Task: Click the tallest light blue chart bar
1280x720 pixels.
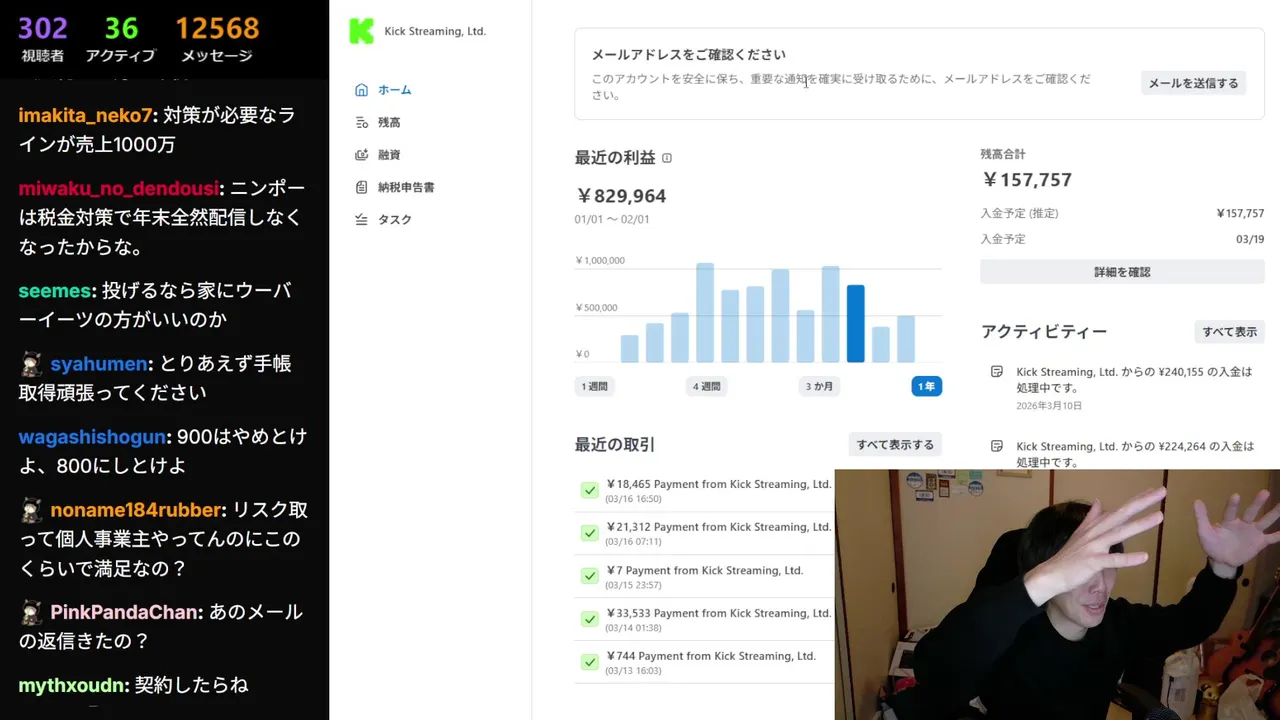Action: [x=705, y=313]
